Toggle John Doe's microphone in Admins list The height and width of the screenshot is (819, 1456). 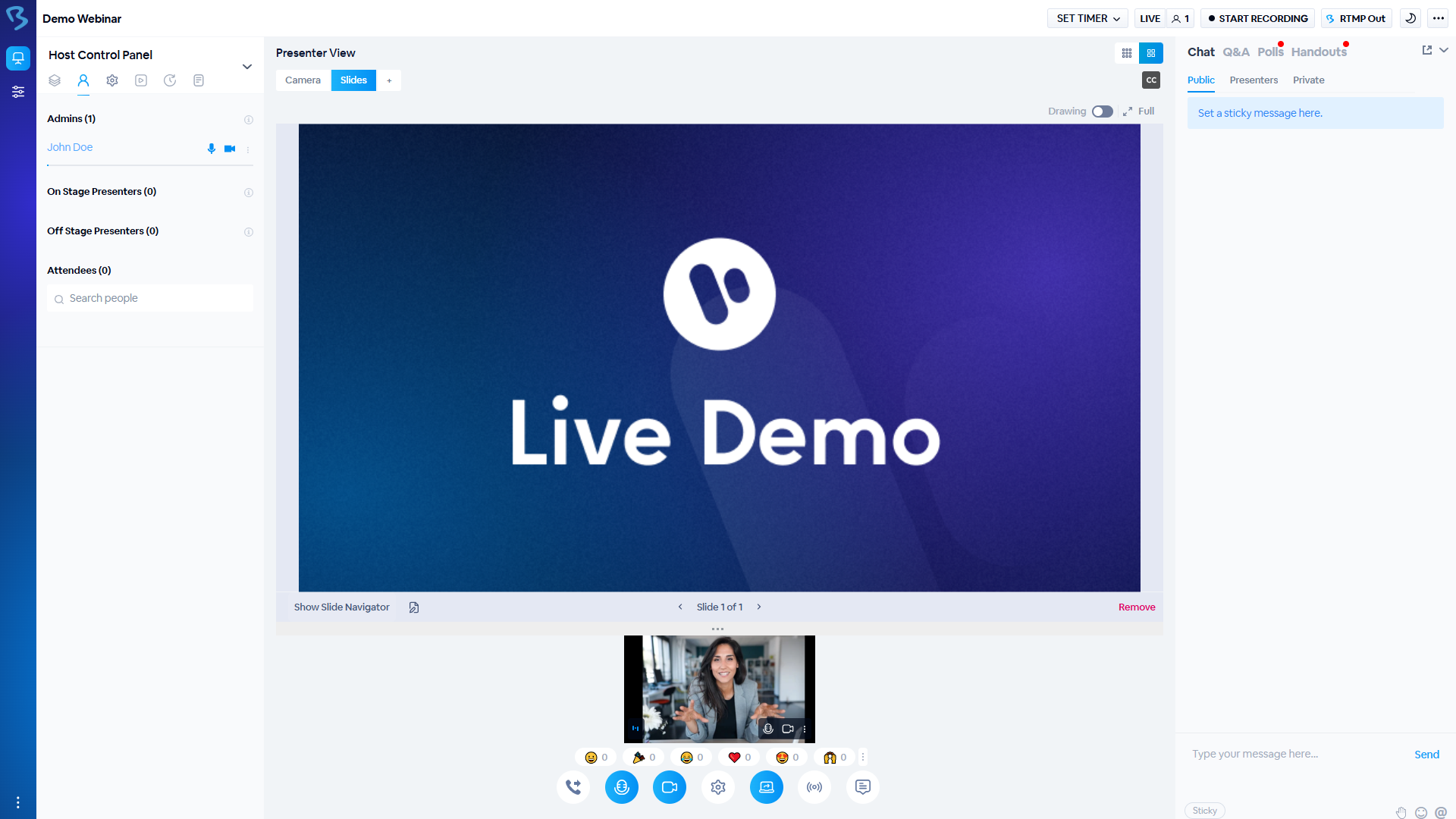point(212,149)
